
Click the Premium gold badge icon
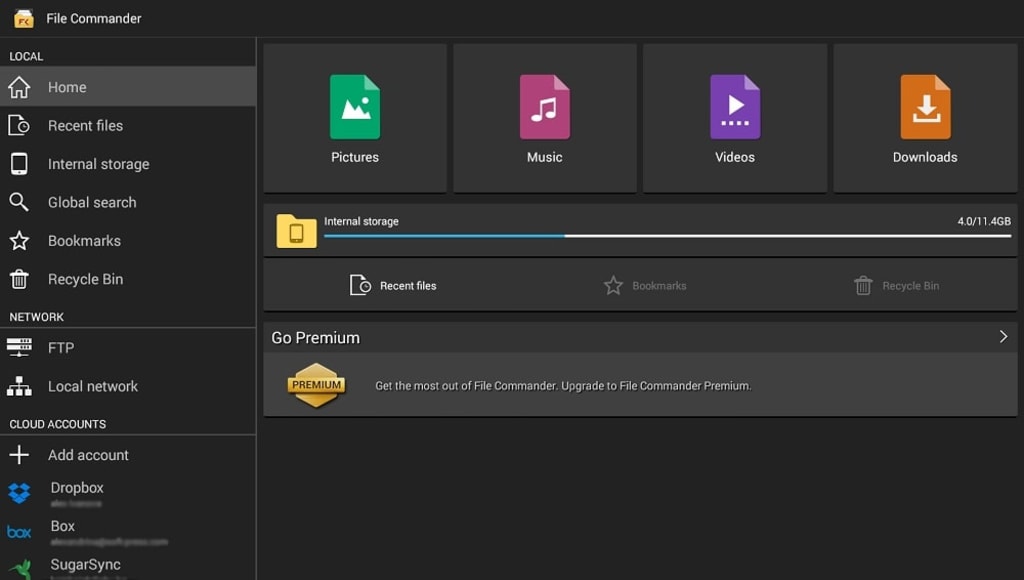[x=316, y=385]
